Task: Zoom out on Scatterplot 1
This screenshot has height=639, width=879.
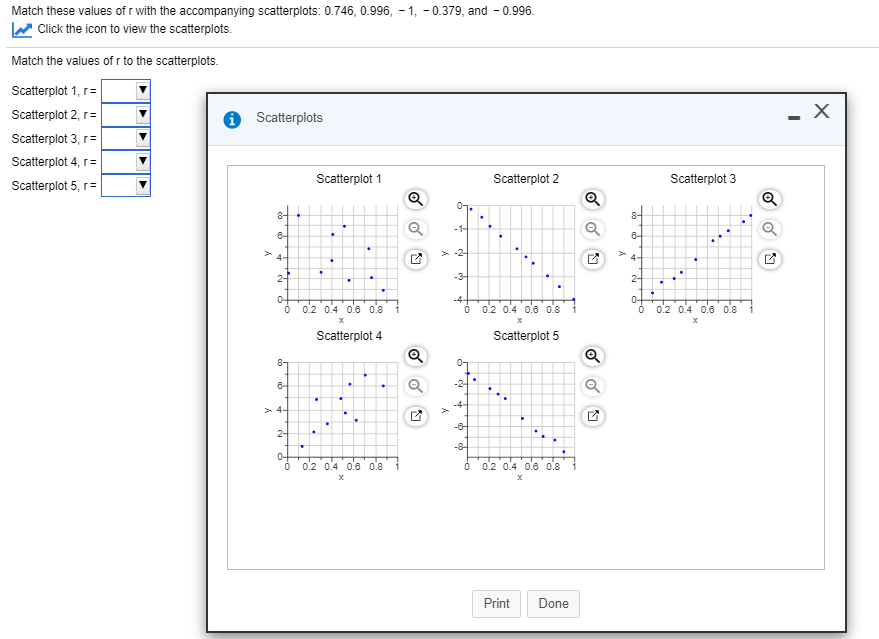Action: (x=415, y=229)
